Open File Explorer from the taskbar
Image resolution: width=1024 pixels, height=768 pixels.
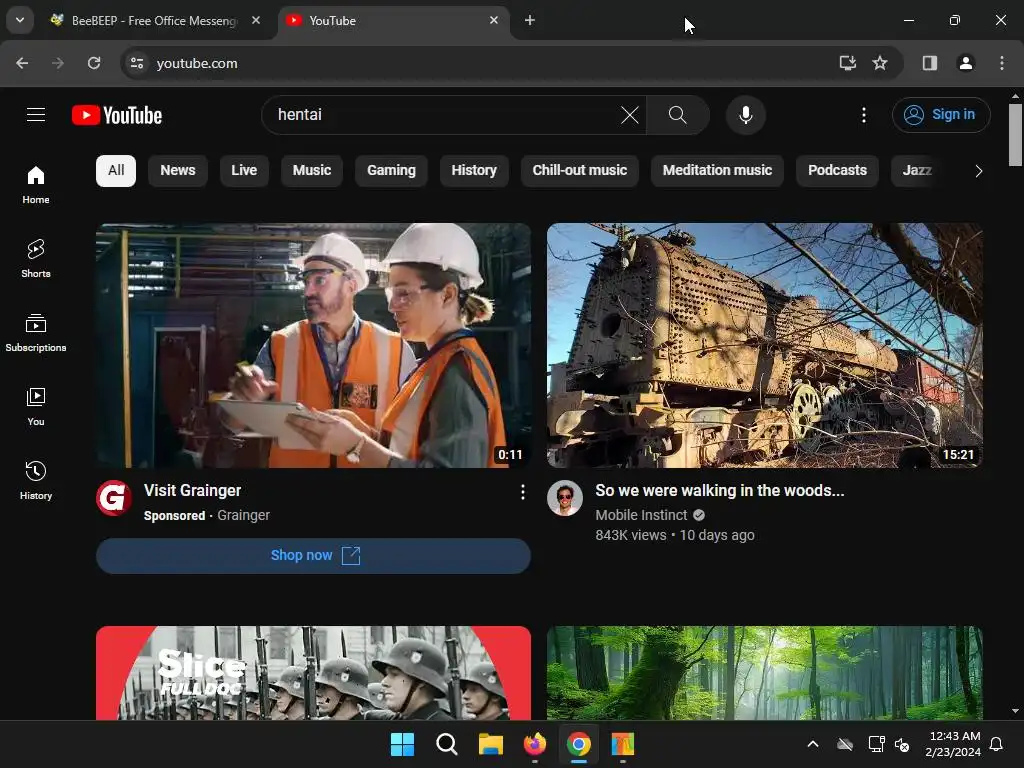point(490,744)
